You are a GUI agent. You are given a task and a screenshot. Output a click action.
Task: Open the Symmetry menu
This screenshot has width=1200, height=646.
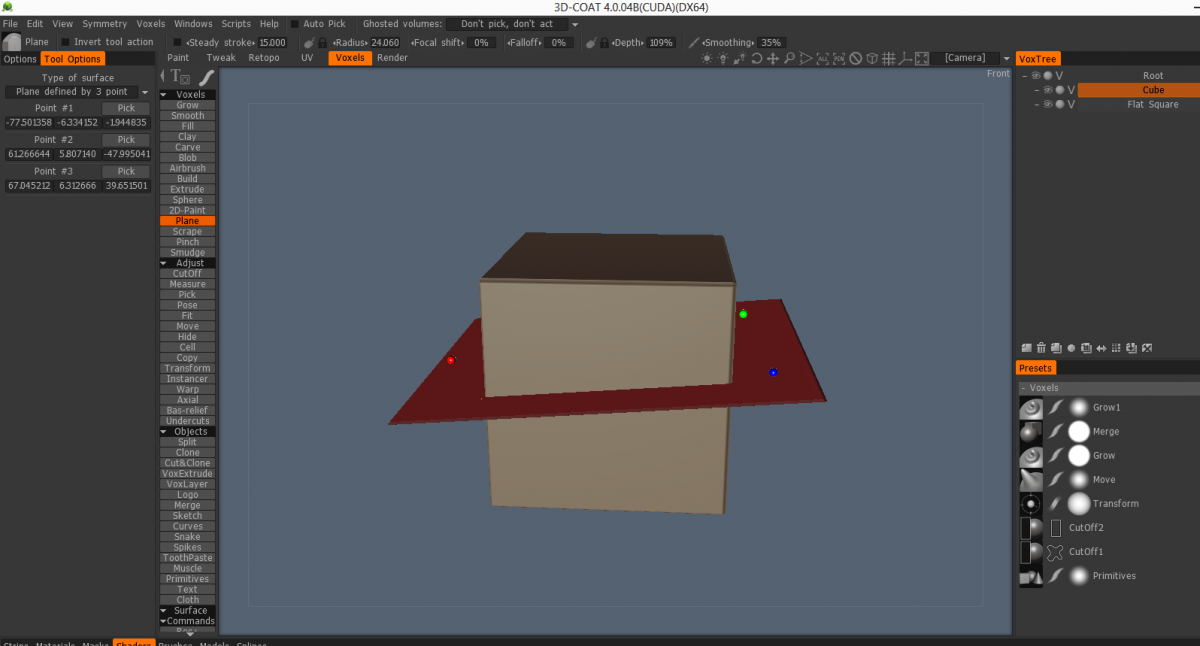pyautogui.click(x=104, y=24)
